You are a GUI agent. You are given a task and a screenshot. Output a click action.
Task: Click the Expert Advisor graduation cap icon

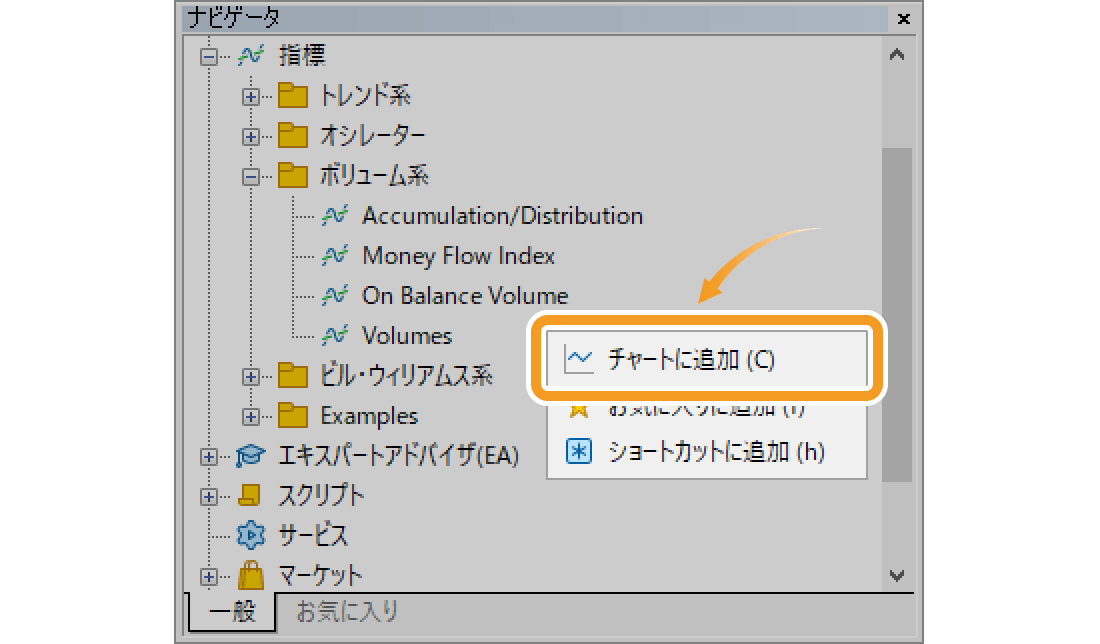(250, 456)
